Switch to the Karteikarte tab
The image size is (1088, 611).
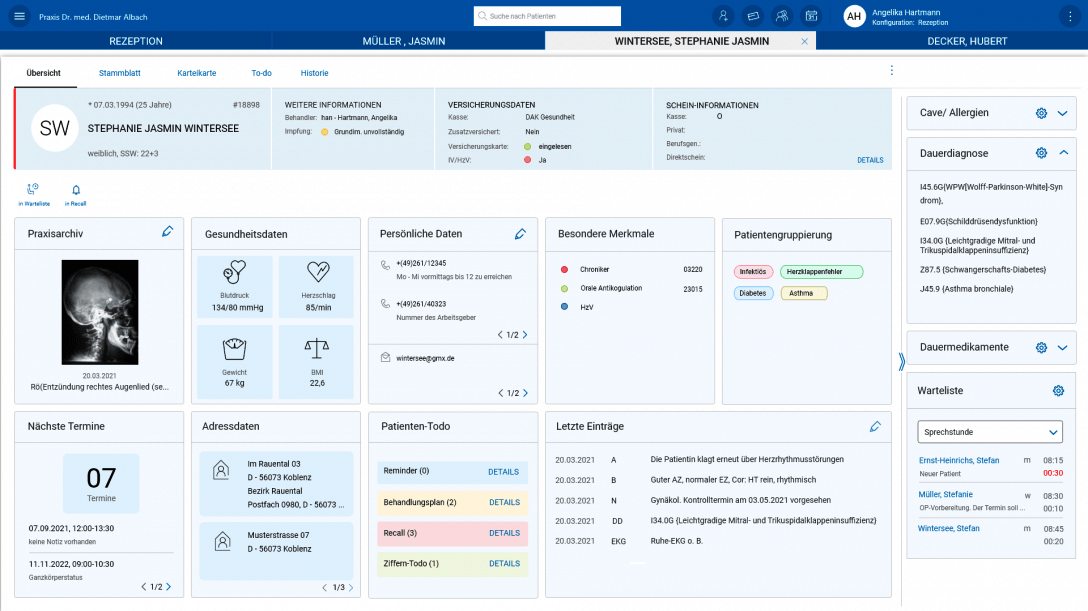coord(196,73)
